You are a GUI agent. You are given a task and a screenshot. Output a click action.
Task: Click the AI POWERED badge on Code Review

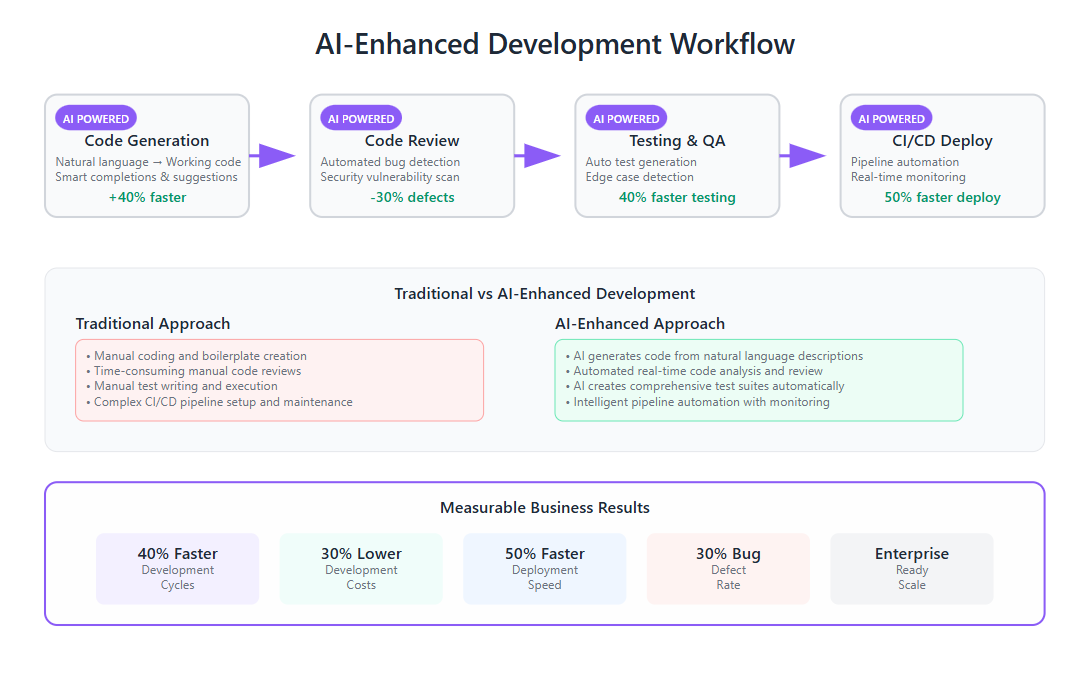click(361, 118)
